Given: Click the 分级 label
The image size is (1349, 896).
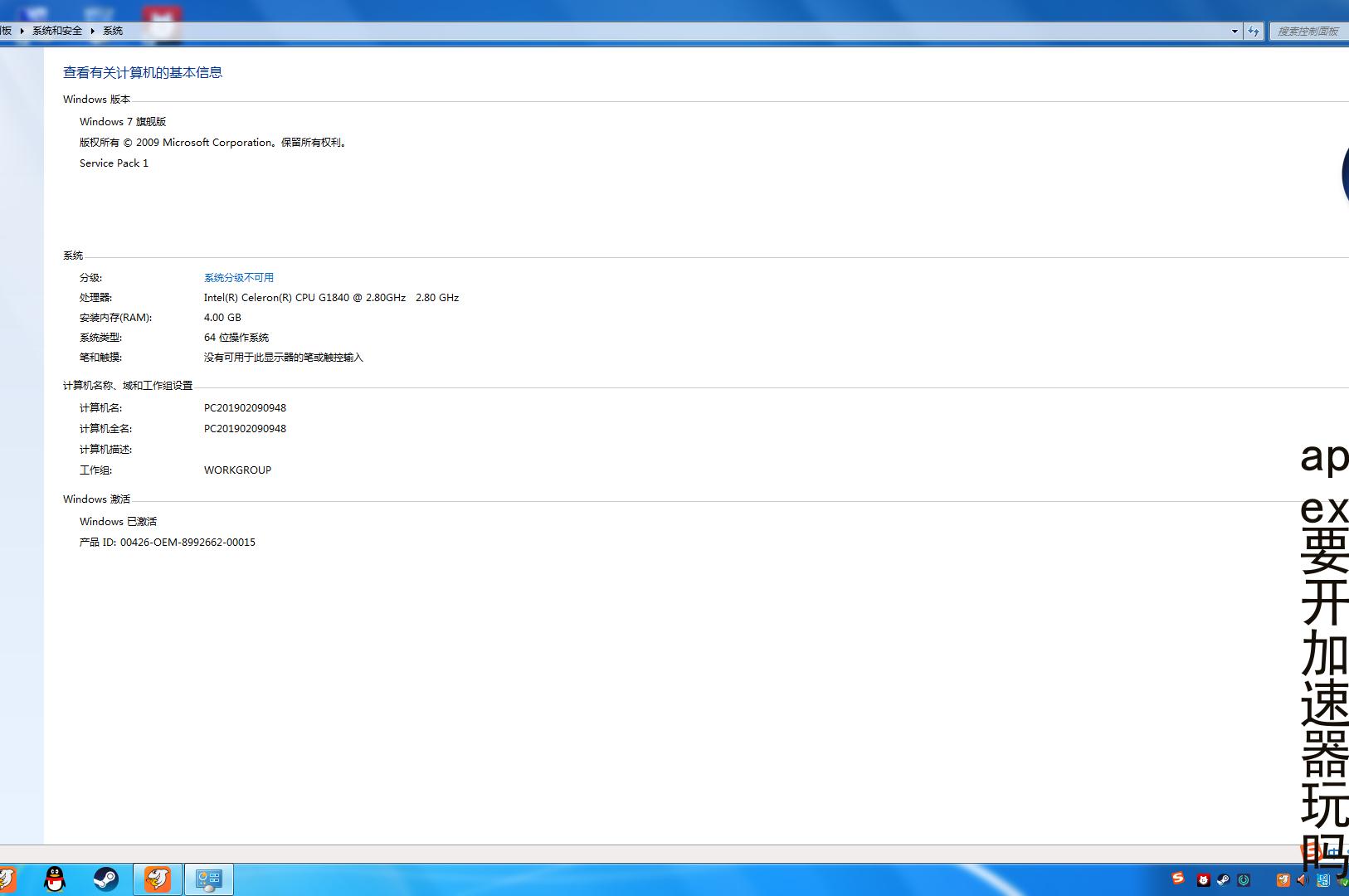Looking at the screenshot, I should click(90, 277).
